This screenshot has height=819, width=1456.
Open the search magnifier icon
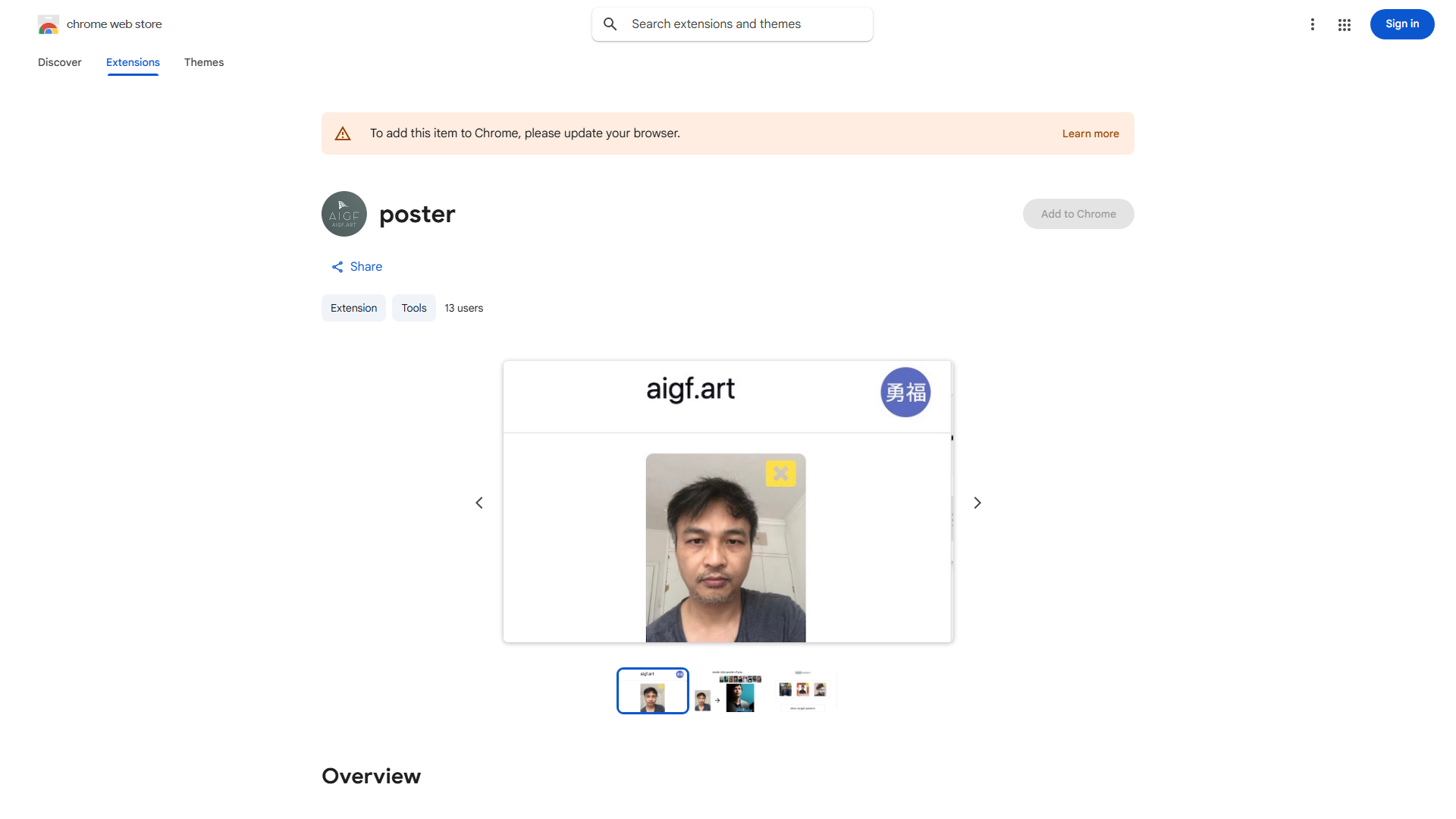coord(610,24)
